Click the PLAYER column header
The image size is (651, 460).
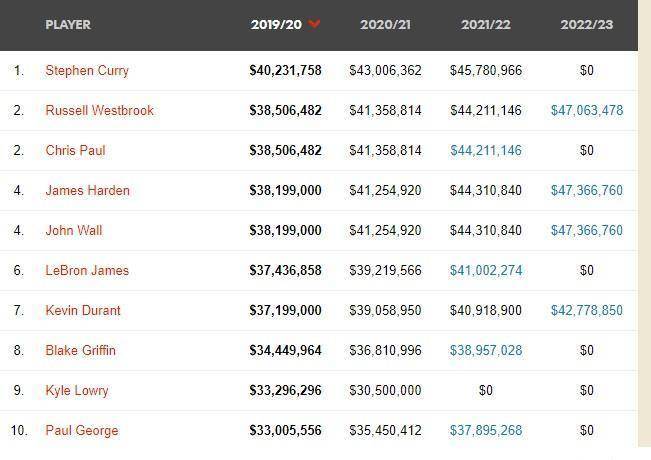68,24
